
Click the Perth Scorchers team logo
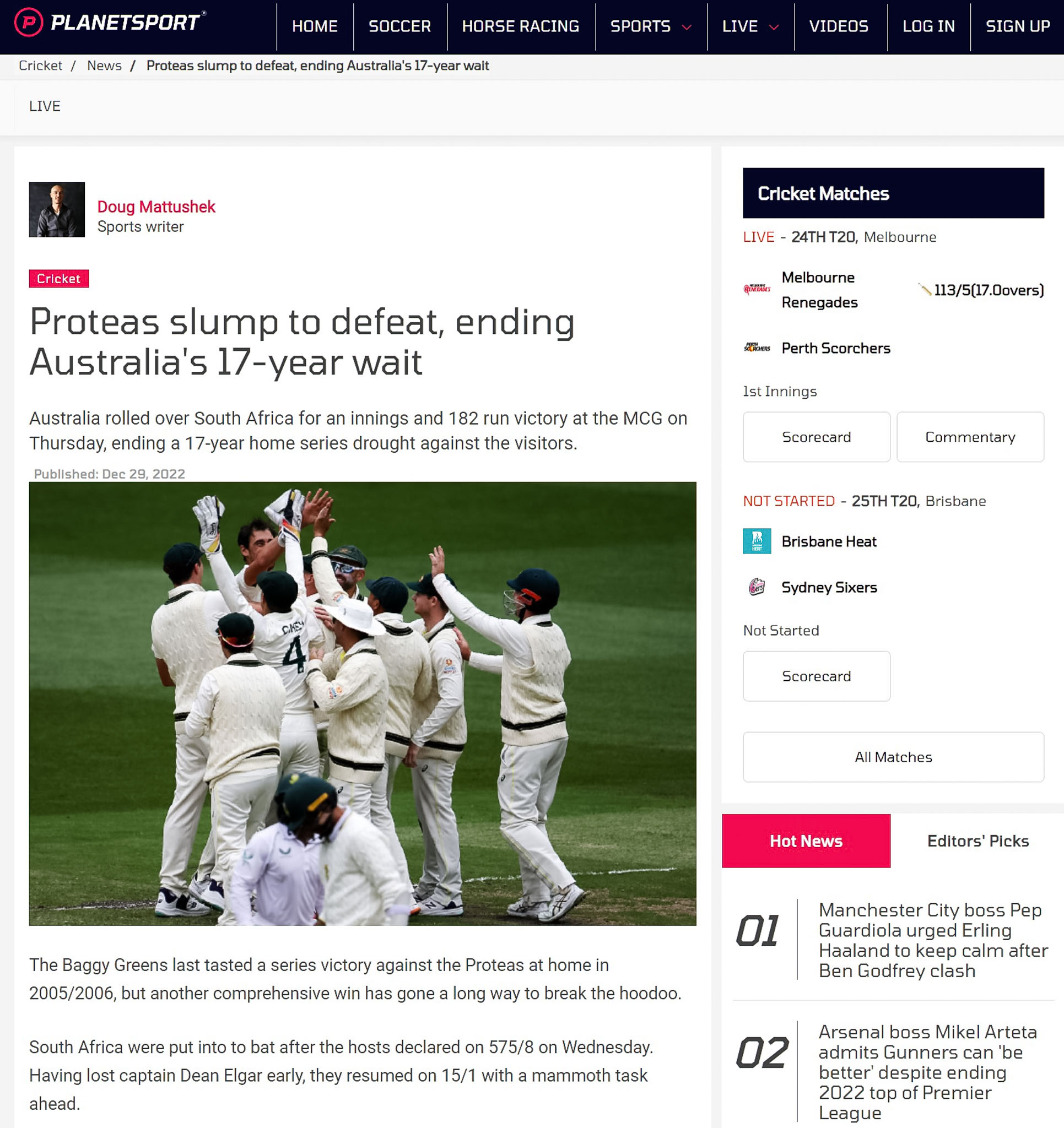click(x=757, y=347)
